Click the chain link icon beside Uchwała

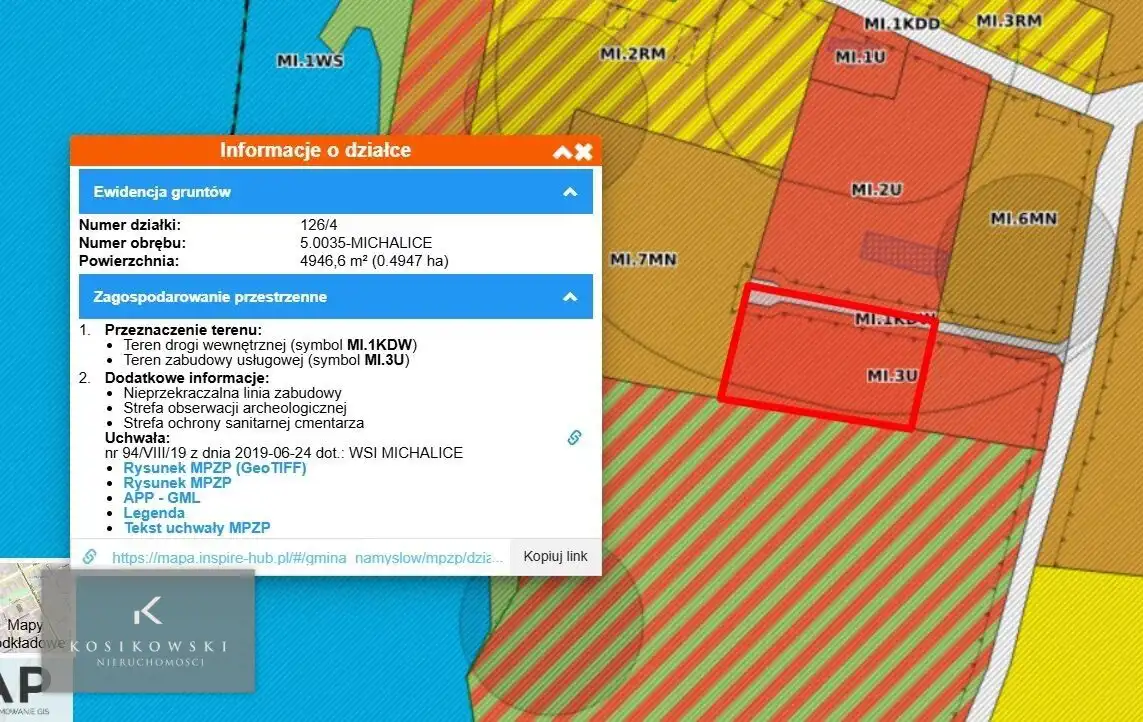pos(574,437)
